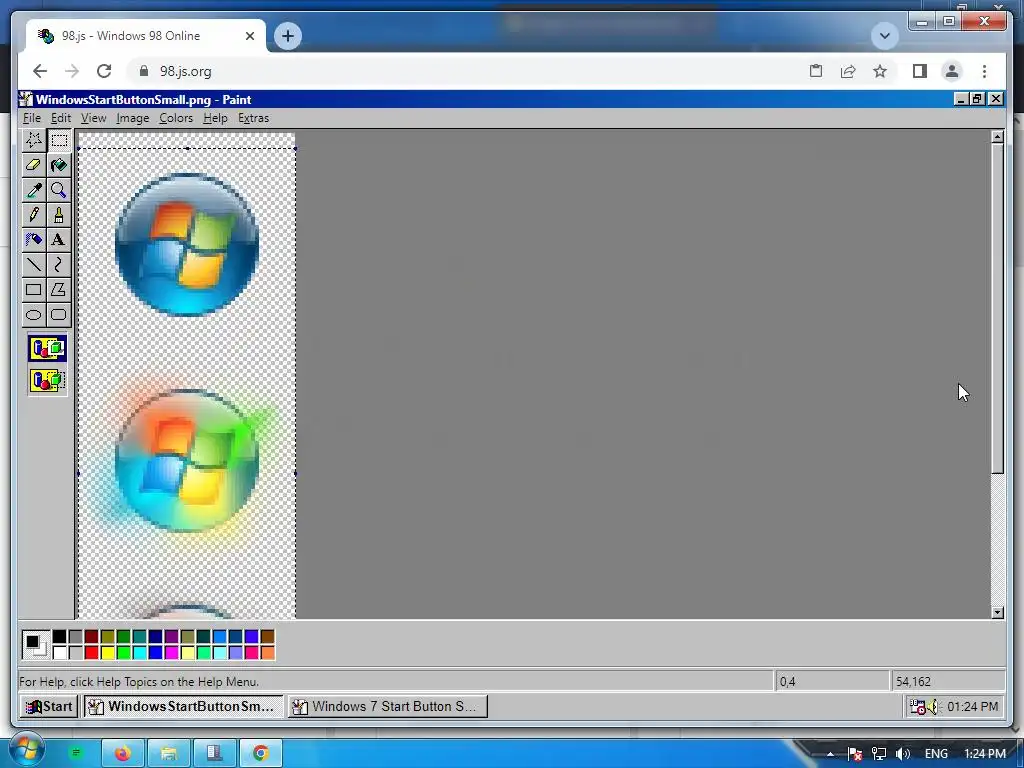Open a new Chrome tab
Image resolution: width=1024 pixels, height=768 pixels.
pos(288,36)
